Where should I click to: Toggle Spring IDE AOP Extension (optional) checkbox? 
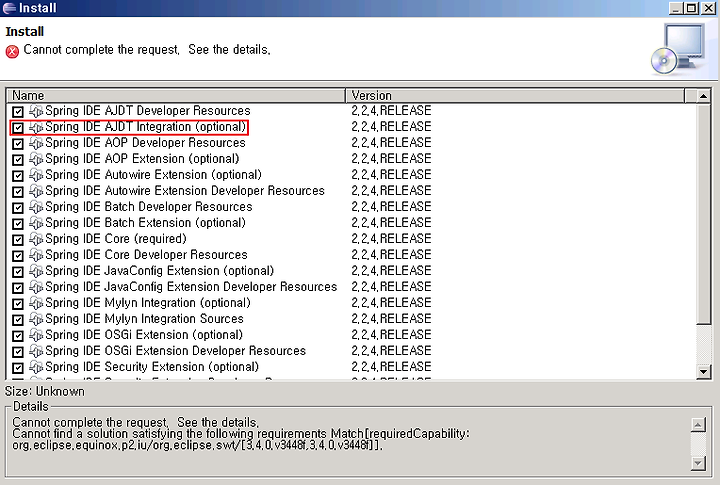tap(18, 160)
